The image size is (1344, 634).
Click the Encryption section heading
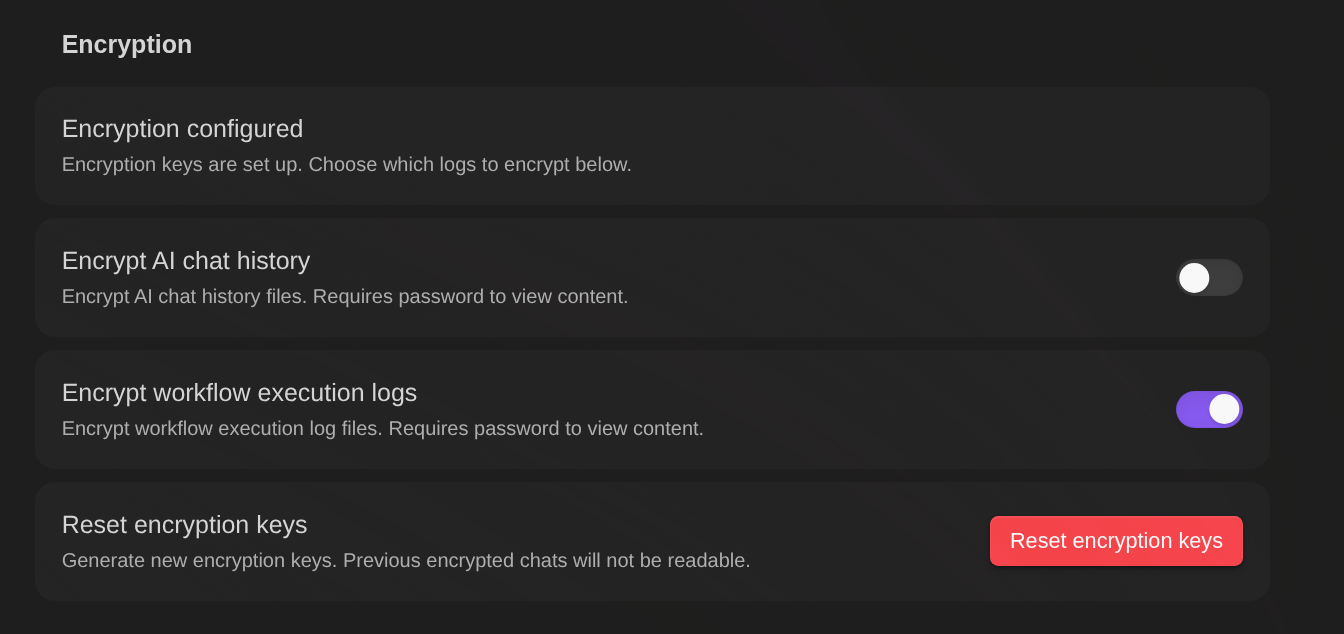coord(126,44)
